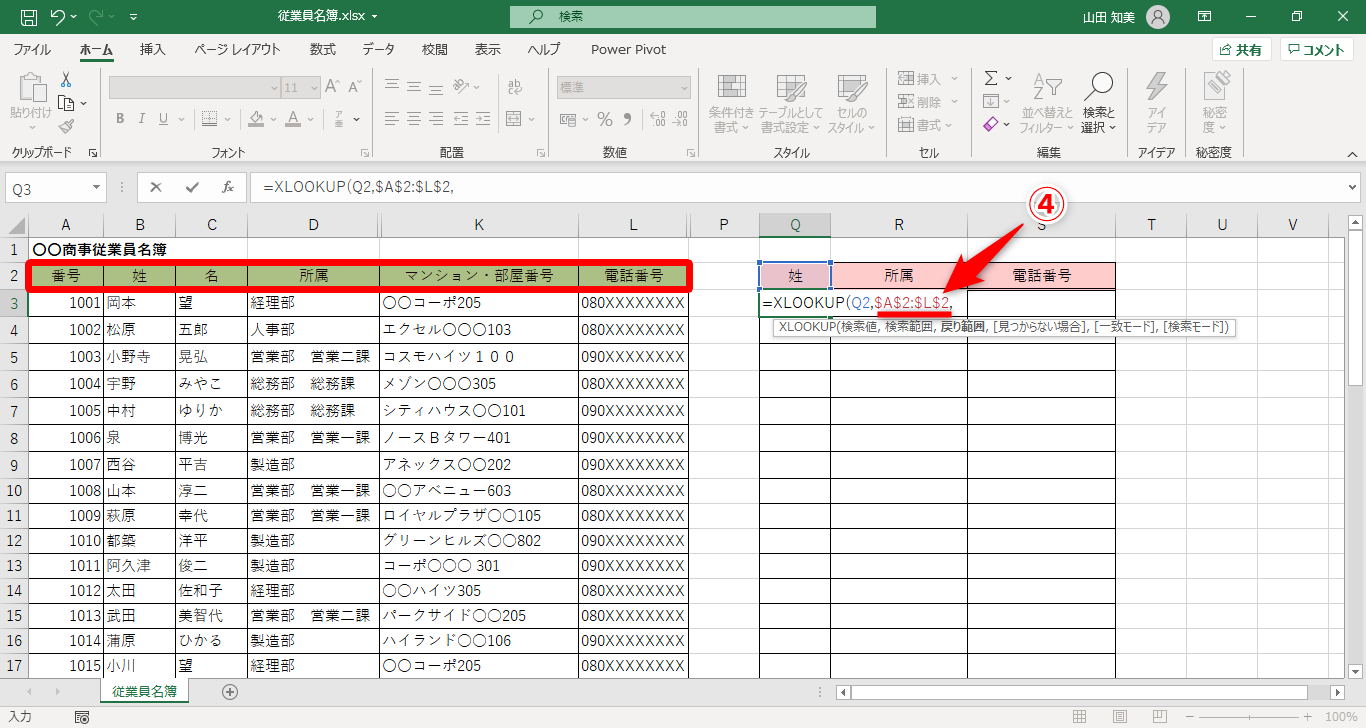Image resolution: width=1366 pixels, height=728 pixels.
Task: Undo the last action in the title bar
Action: pos(58,17)
